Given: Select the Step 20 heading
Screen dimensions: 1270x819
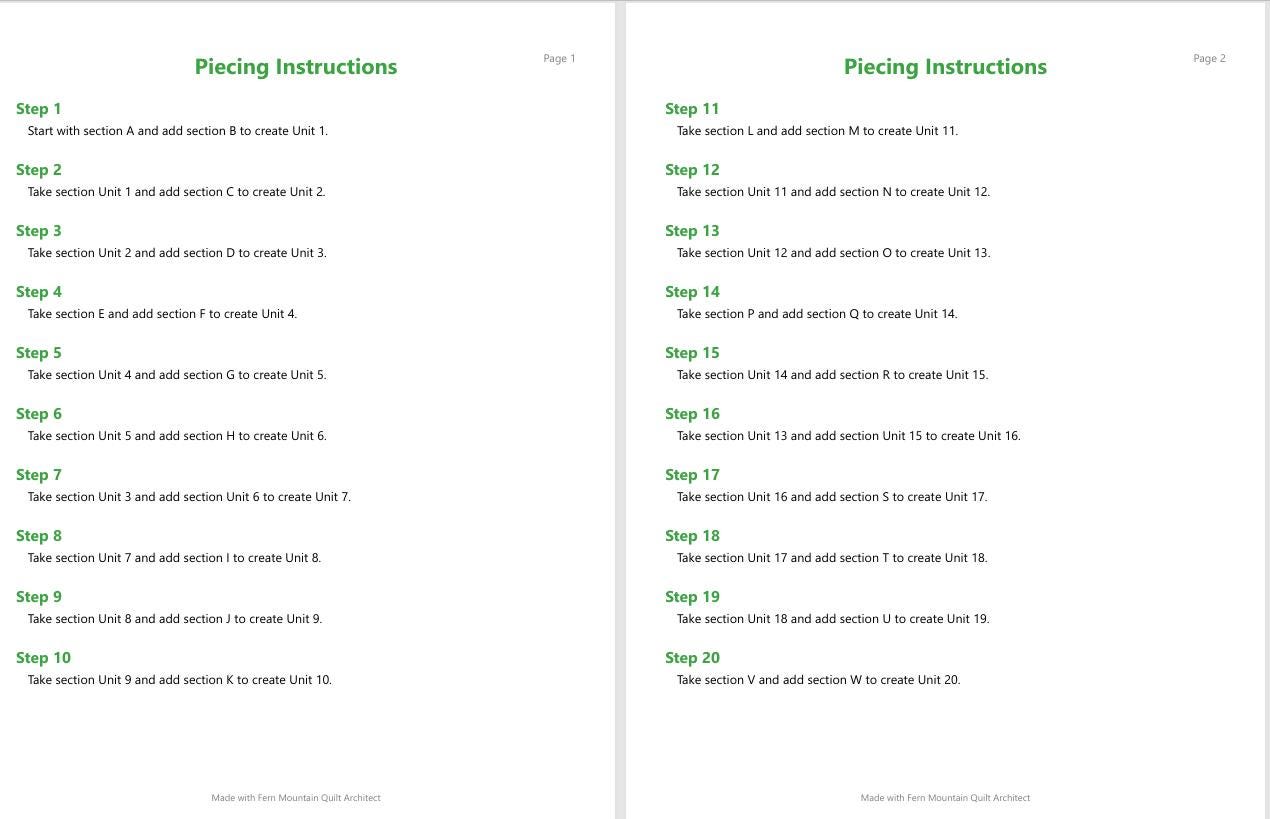Looking at the screenshot, I should (692, 658).
